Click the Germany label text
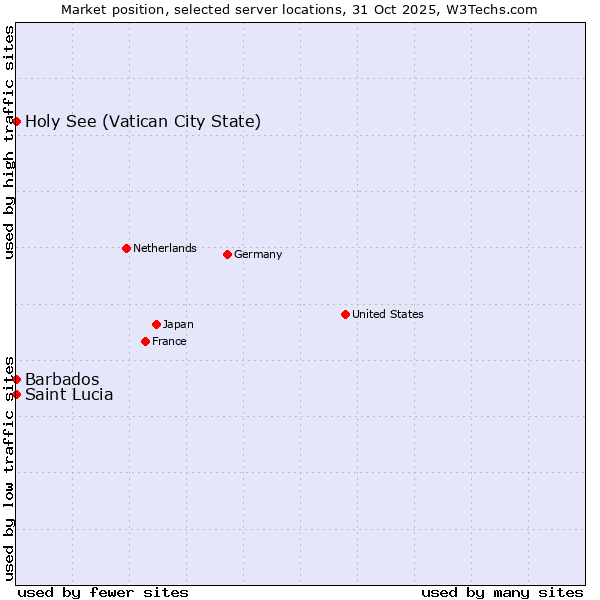600x600 pixels. tap(258, 254)
